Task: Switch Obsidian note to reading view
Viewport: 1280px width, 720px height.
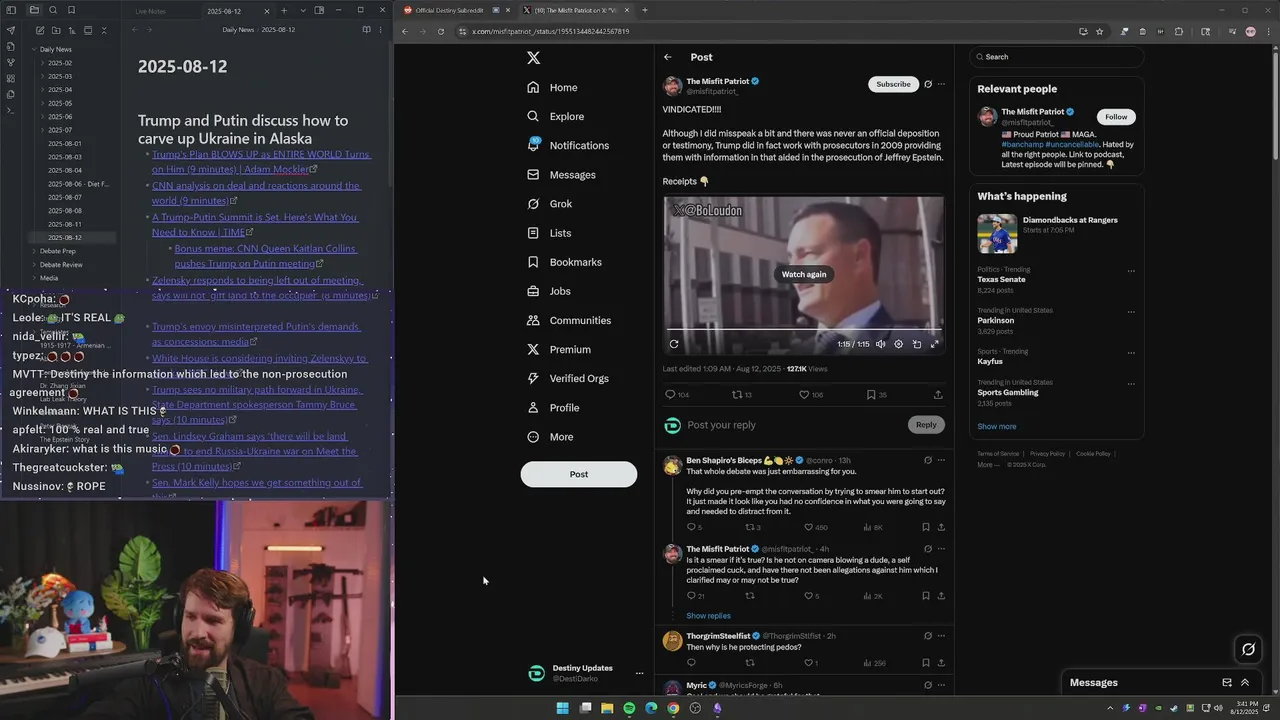Action: click(x=367, y=30)
